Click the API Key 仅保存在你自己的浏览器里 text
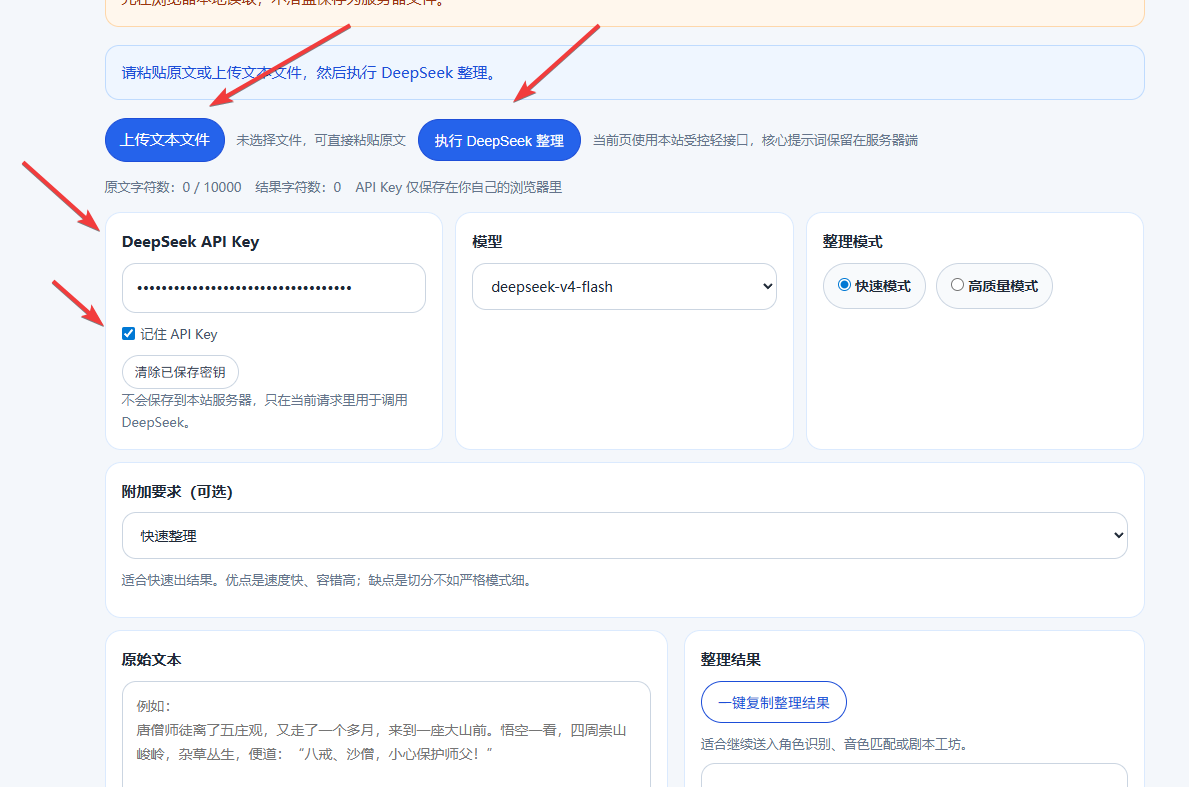Viewport: 1189px width, 787px height. point(459,187)
